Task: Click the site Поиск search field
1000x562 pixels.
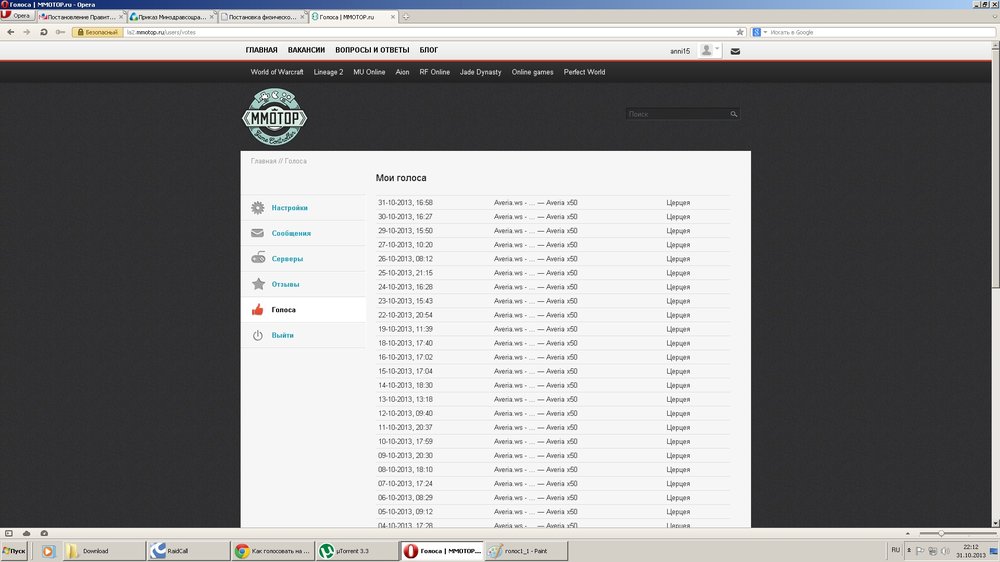Action: (677, 115)
